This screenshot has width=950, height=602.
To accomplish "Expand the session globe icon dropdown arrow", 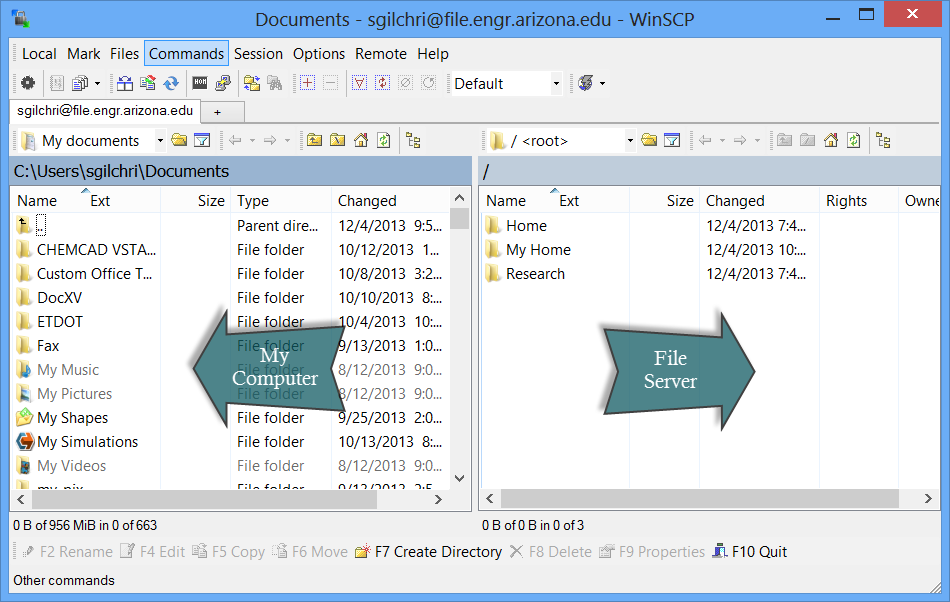I will point(602,83).
